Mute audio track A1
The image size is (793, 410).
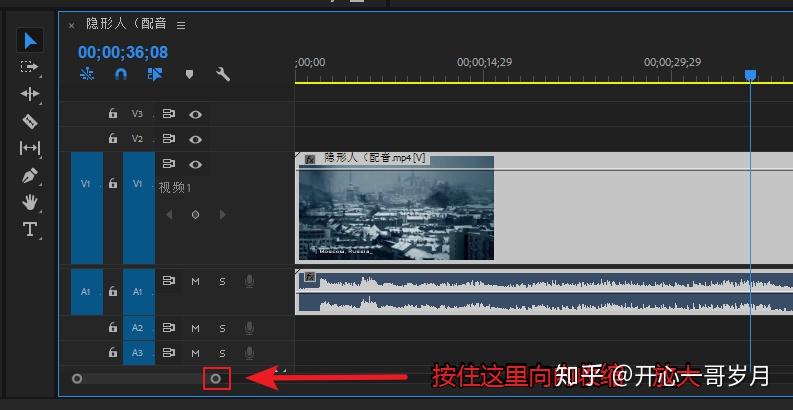[x=195, y=282]
